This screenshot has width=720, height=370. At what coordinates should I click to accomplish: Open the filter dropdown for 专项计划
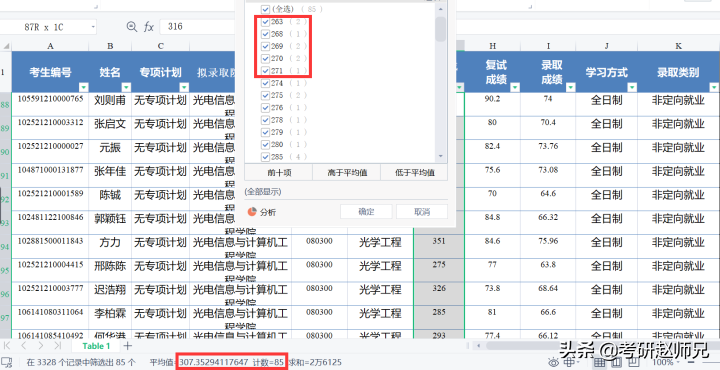click(184, 87)
